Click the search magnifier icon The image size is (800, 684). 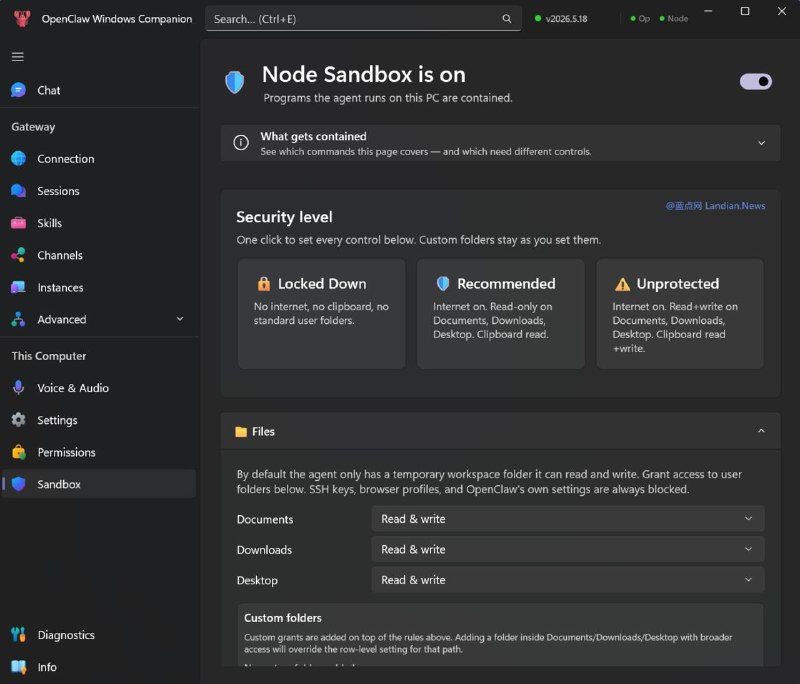click(x=507, y=19)
